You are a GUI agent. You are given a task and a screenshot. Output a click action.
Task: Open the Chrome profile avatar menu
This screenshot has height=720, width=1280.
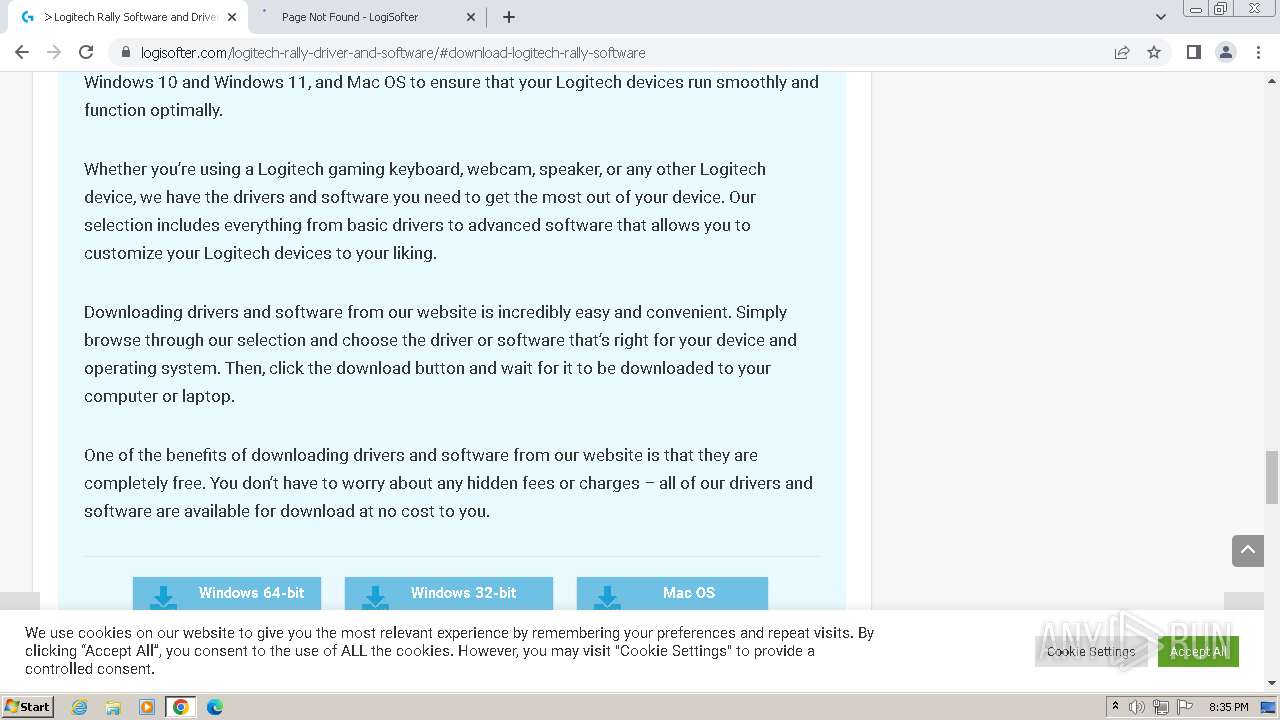1225,52
